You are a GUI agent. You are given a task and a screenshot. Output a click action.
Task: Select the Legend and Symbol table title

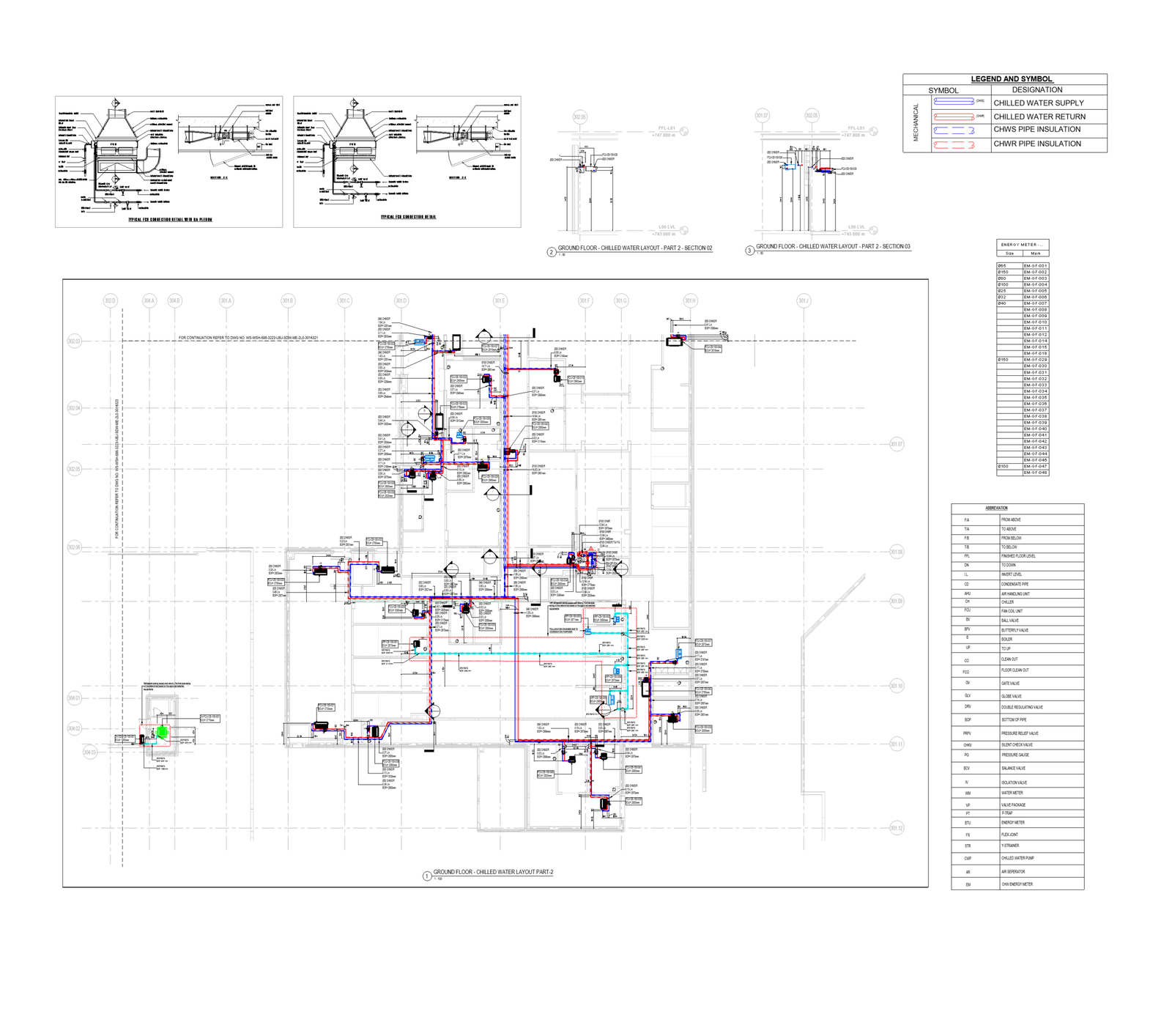coord(1012,79)
